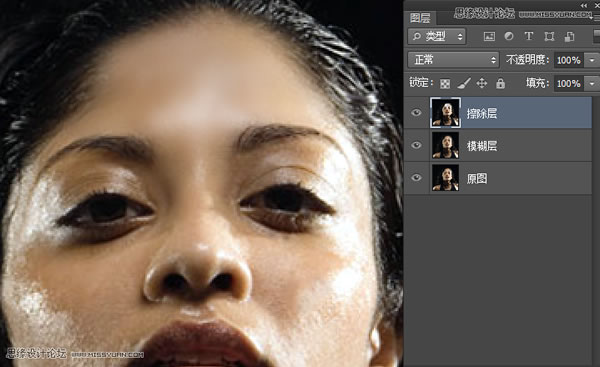Enable lock transparent pixels icon
Image resolution: width=600 pixels, height=367 pixels.
click(445, 83)
